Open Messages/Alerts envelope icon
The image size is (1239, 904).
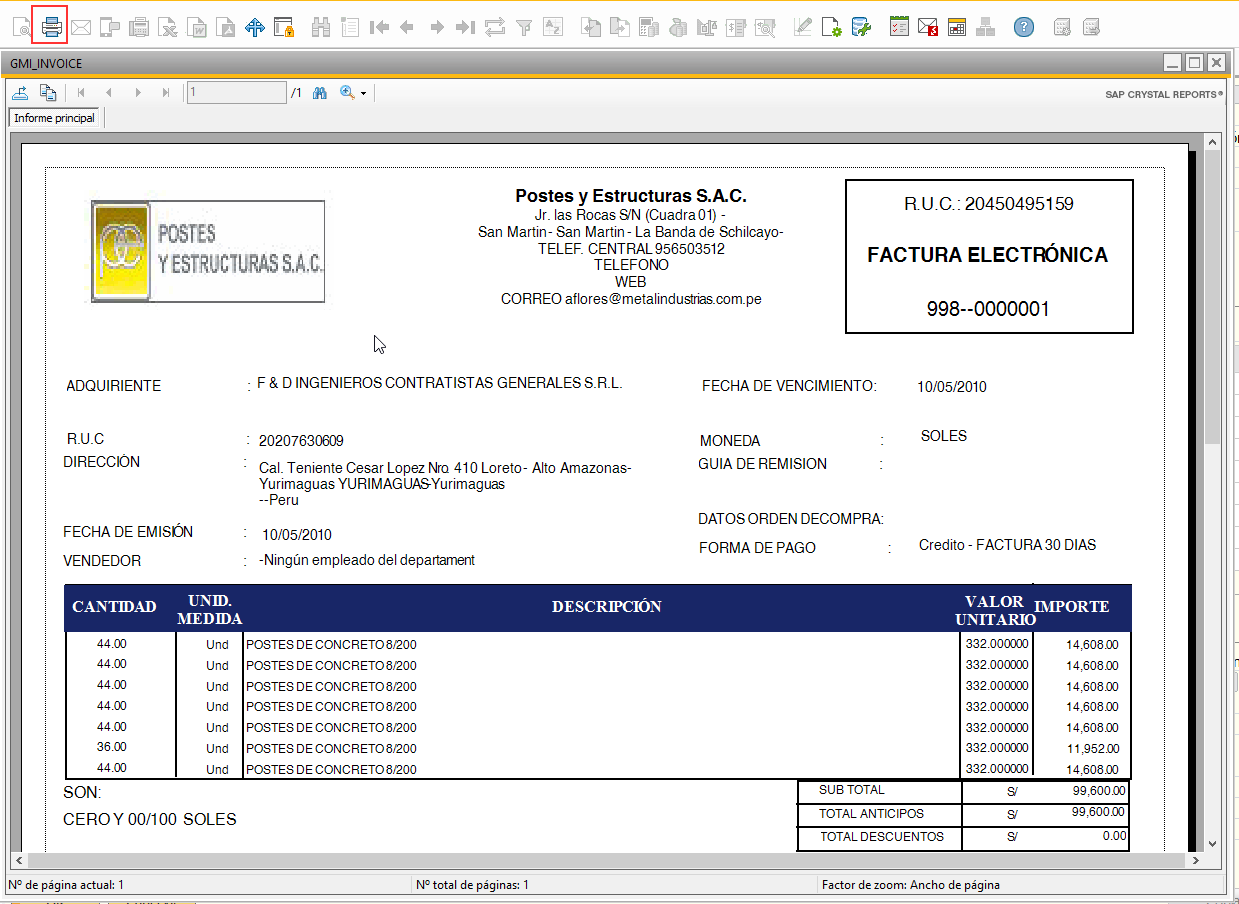[x=928, y=27]
